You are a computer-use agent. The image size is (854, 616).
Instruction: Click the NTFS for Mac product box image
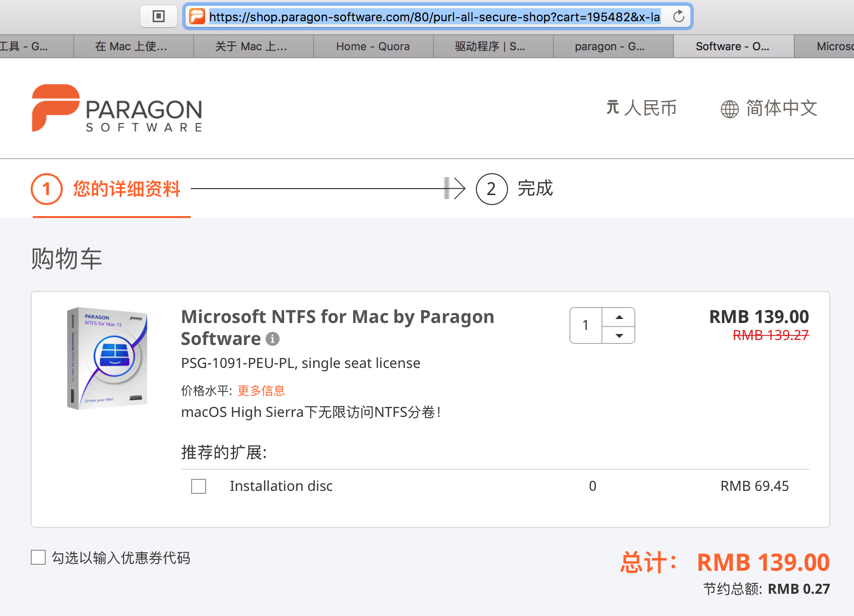point(107,358)
